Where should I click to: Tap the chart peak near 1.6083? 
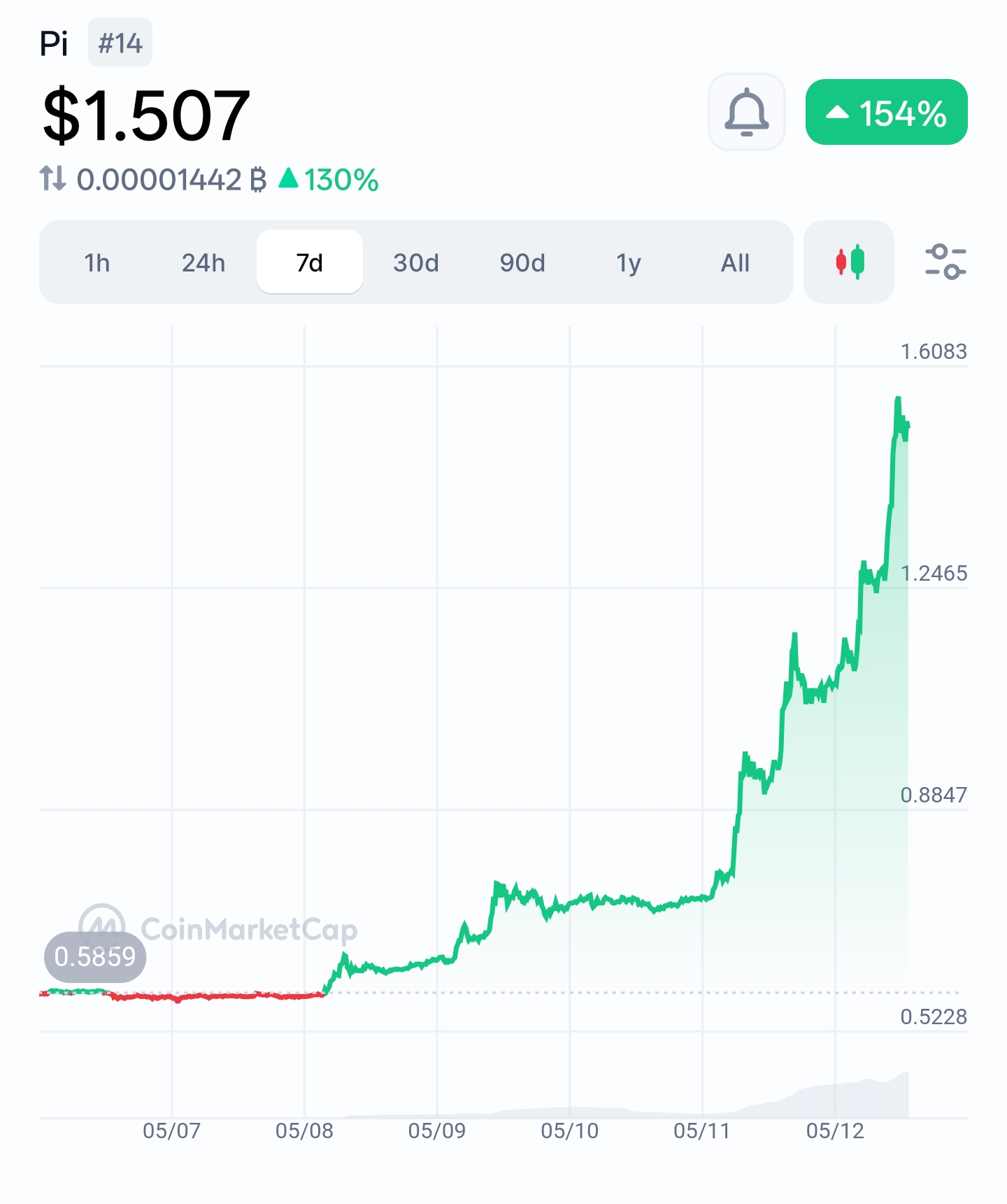pyautogui.click(x=898, y=399)
